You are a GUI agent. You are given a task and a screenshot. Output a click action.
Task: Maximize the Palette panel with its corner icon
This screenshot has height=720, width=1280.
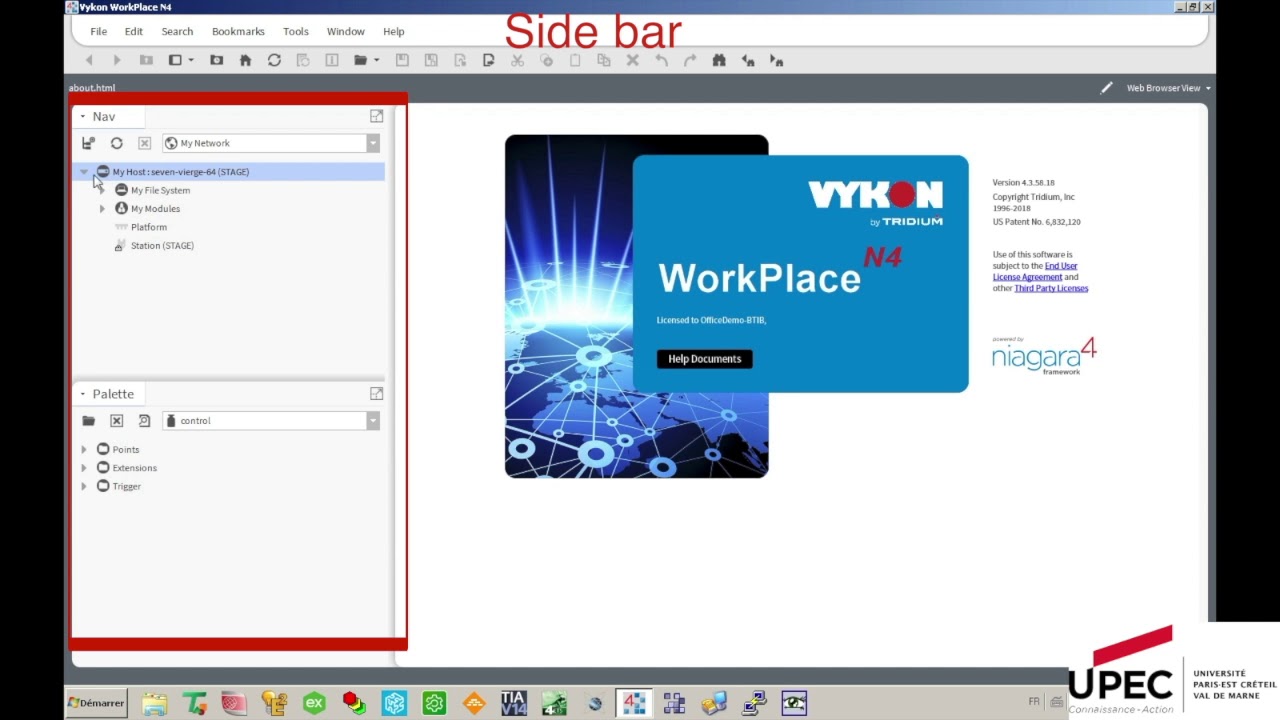click(x=376, y=394)
